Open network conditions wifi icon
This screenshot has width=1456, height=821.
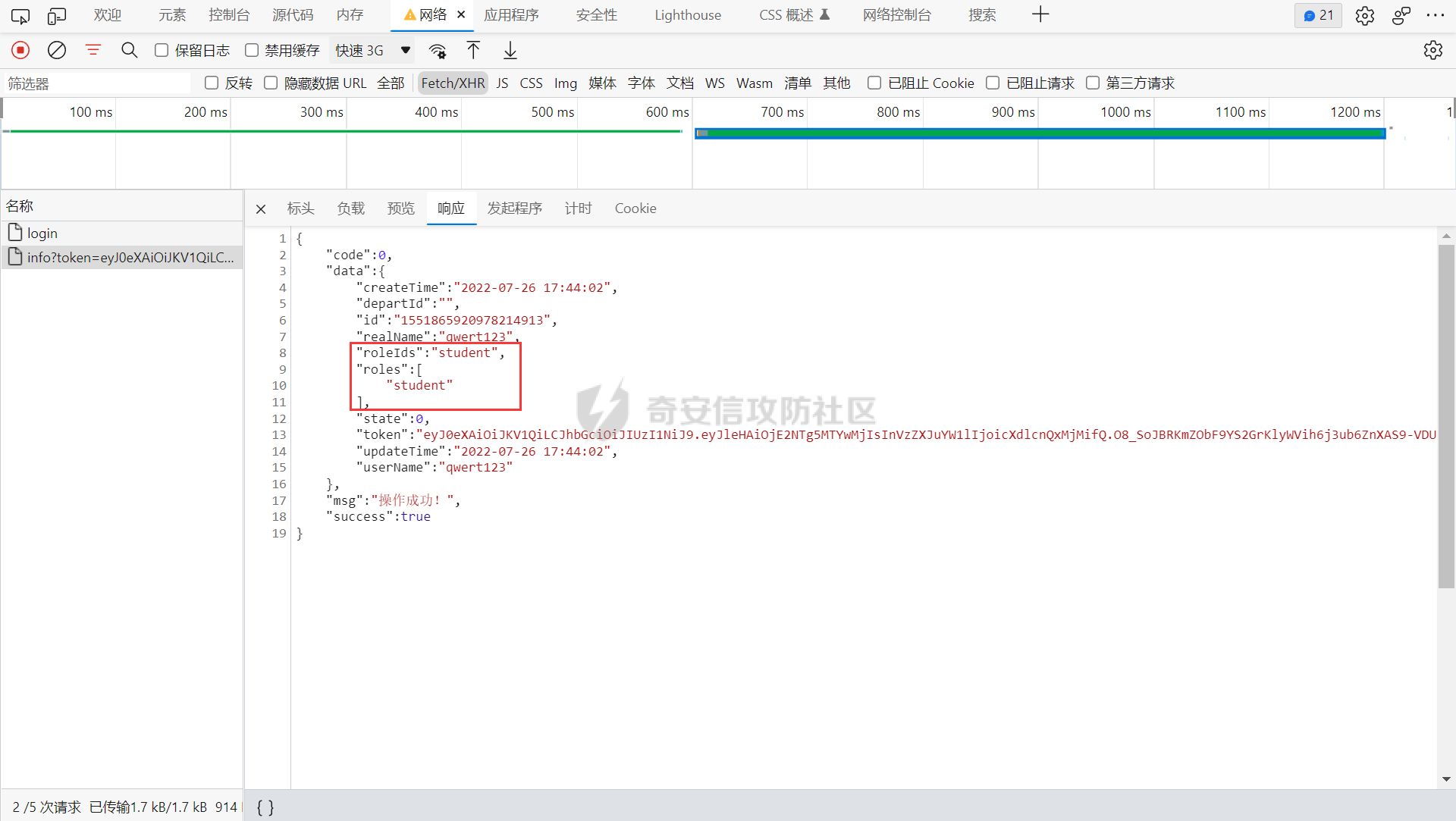click(x=438, y=51)
